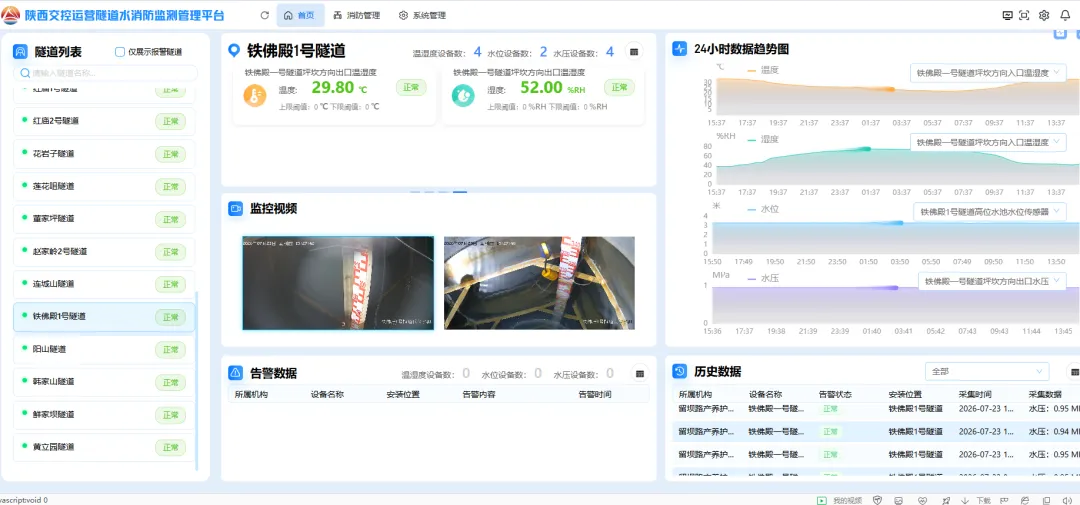1080x505 pixels.
Task: Expand the 水压 chart sensor dropdown
Action: coord(992,282)
